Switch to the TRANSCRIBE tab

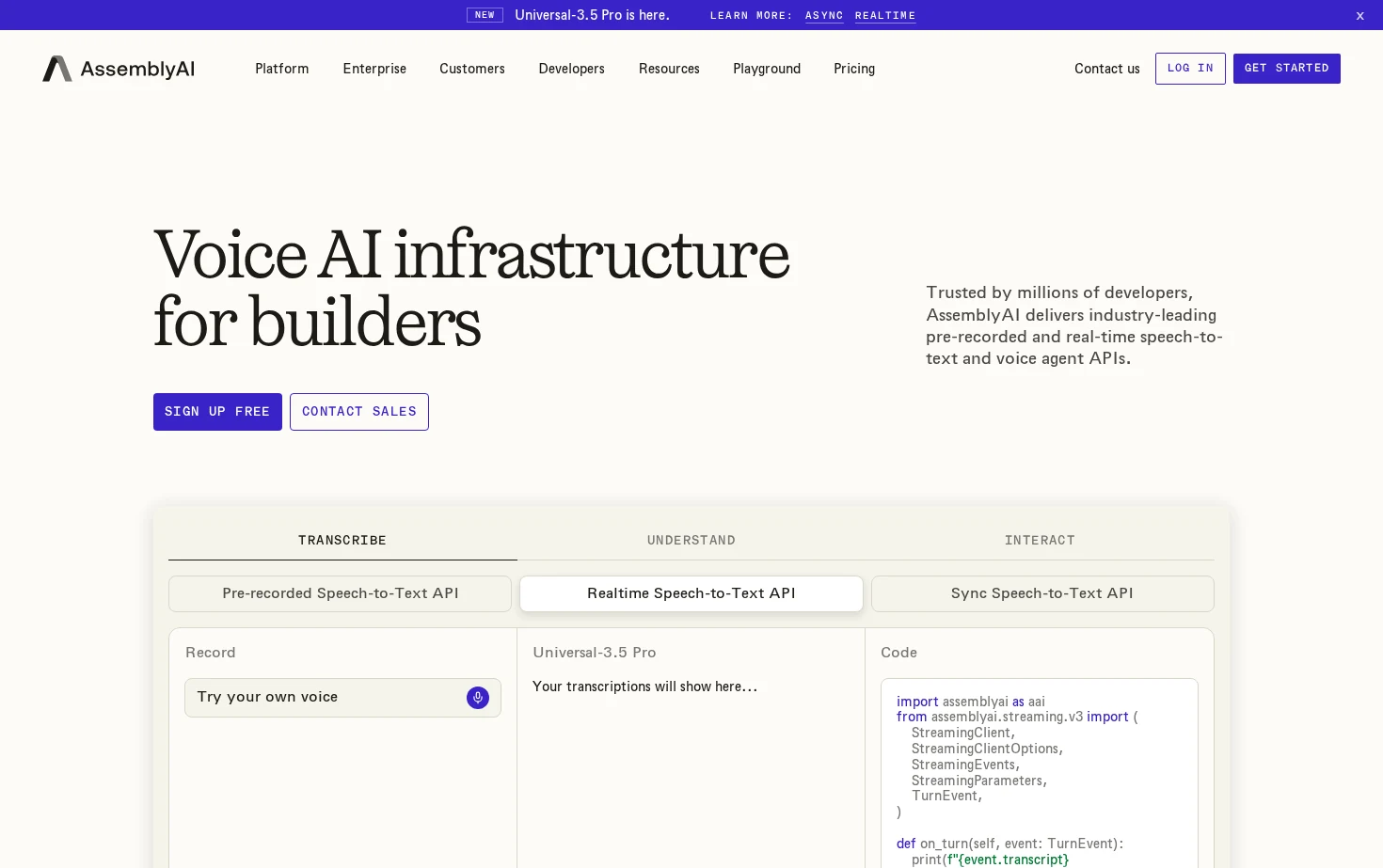coord(342,541)
